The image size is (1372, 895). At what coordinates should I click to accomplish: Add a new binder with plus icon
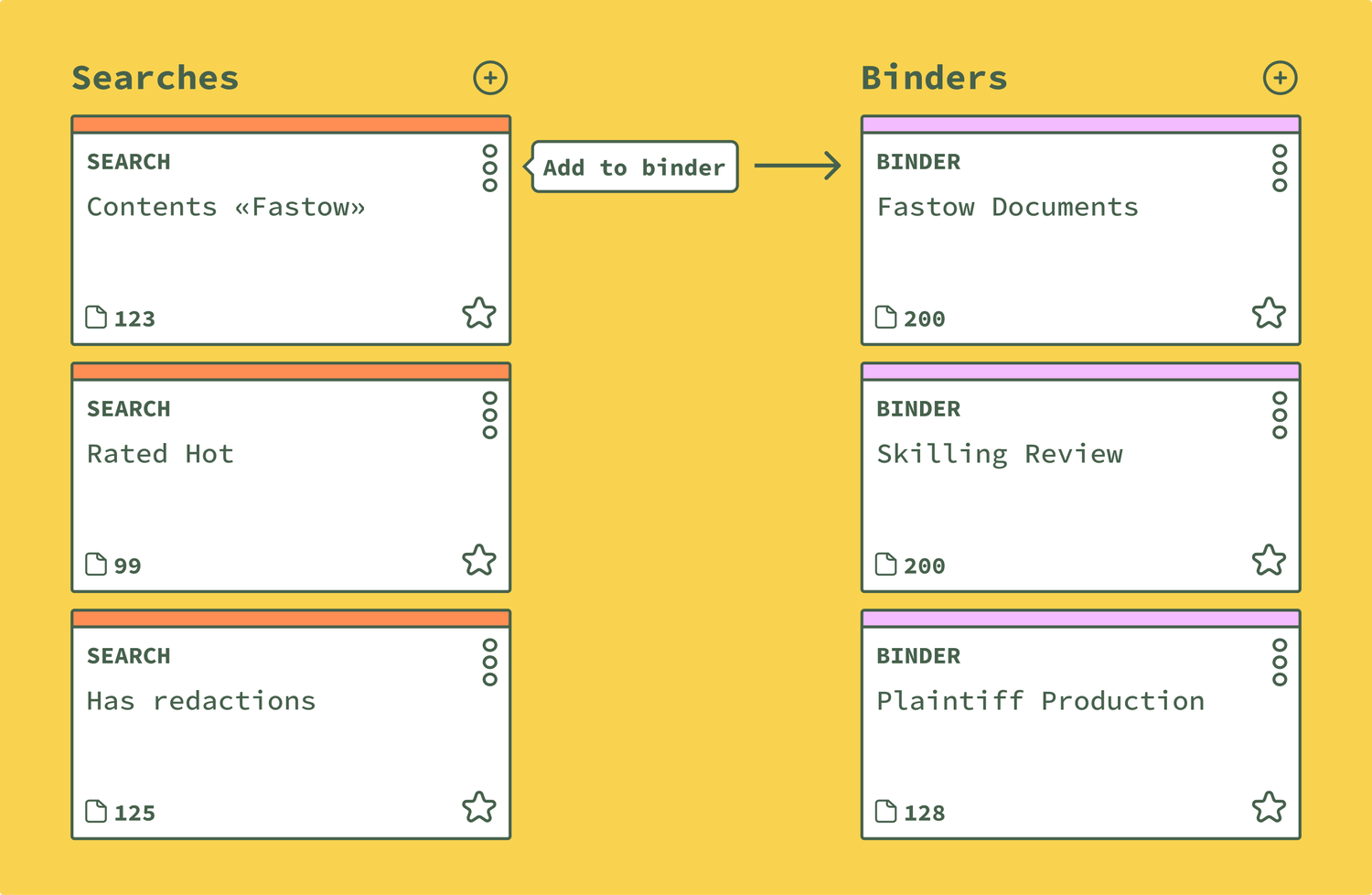pyautogui.click(x=1280, y=78)
